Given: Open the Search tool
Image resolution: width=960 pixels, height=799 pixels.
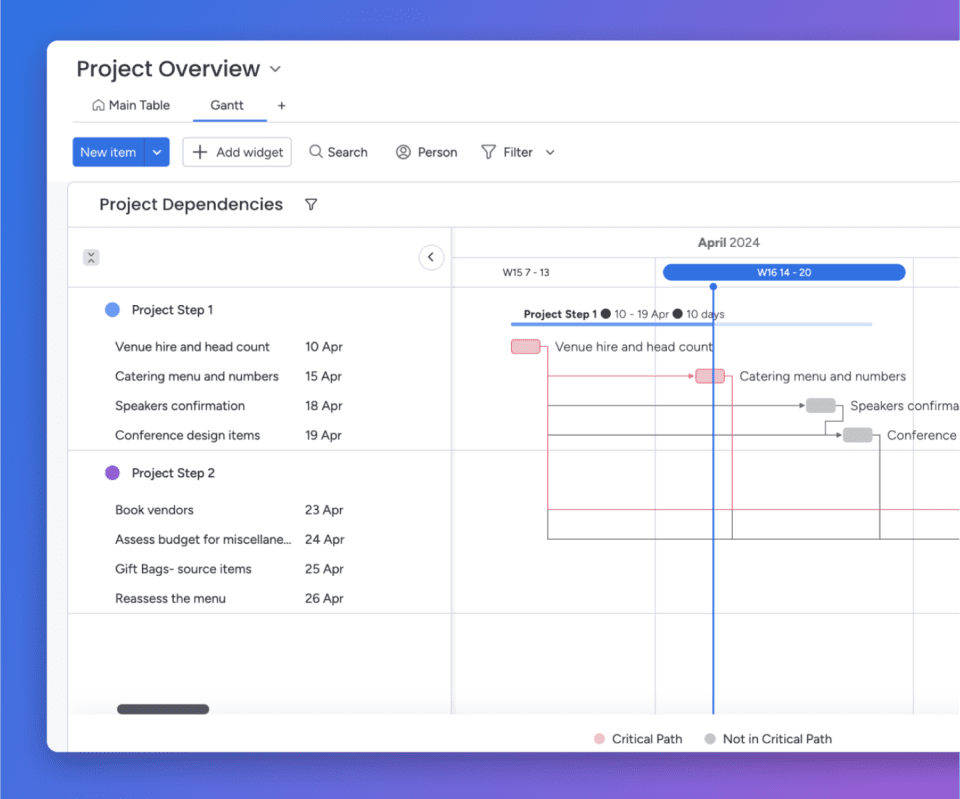Looking at the screenshot, I should point(339,152).
